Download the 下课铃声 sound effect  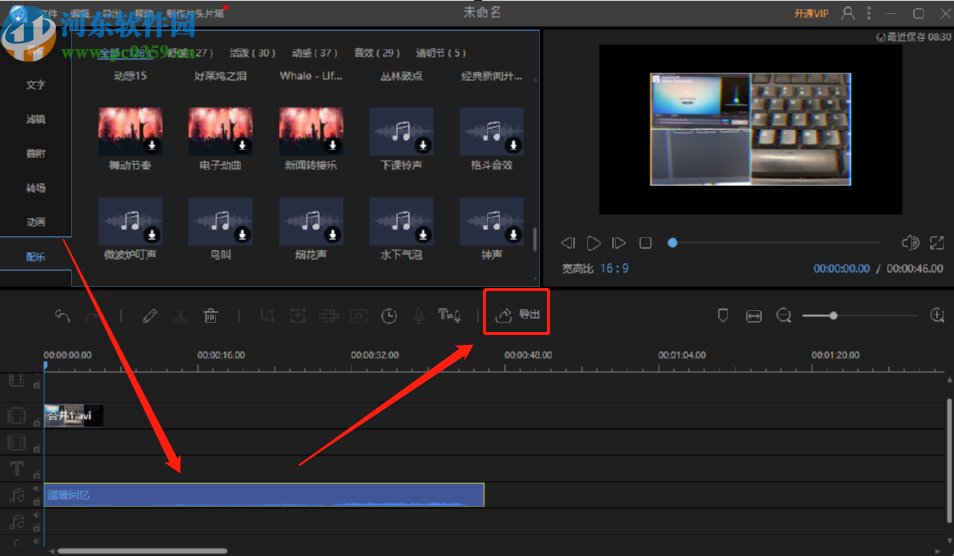(423, 145)
